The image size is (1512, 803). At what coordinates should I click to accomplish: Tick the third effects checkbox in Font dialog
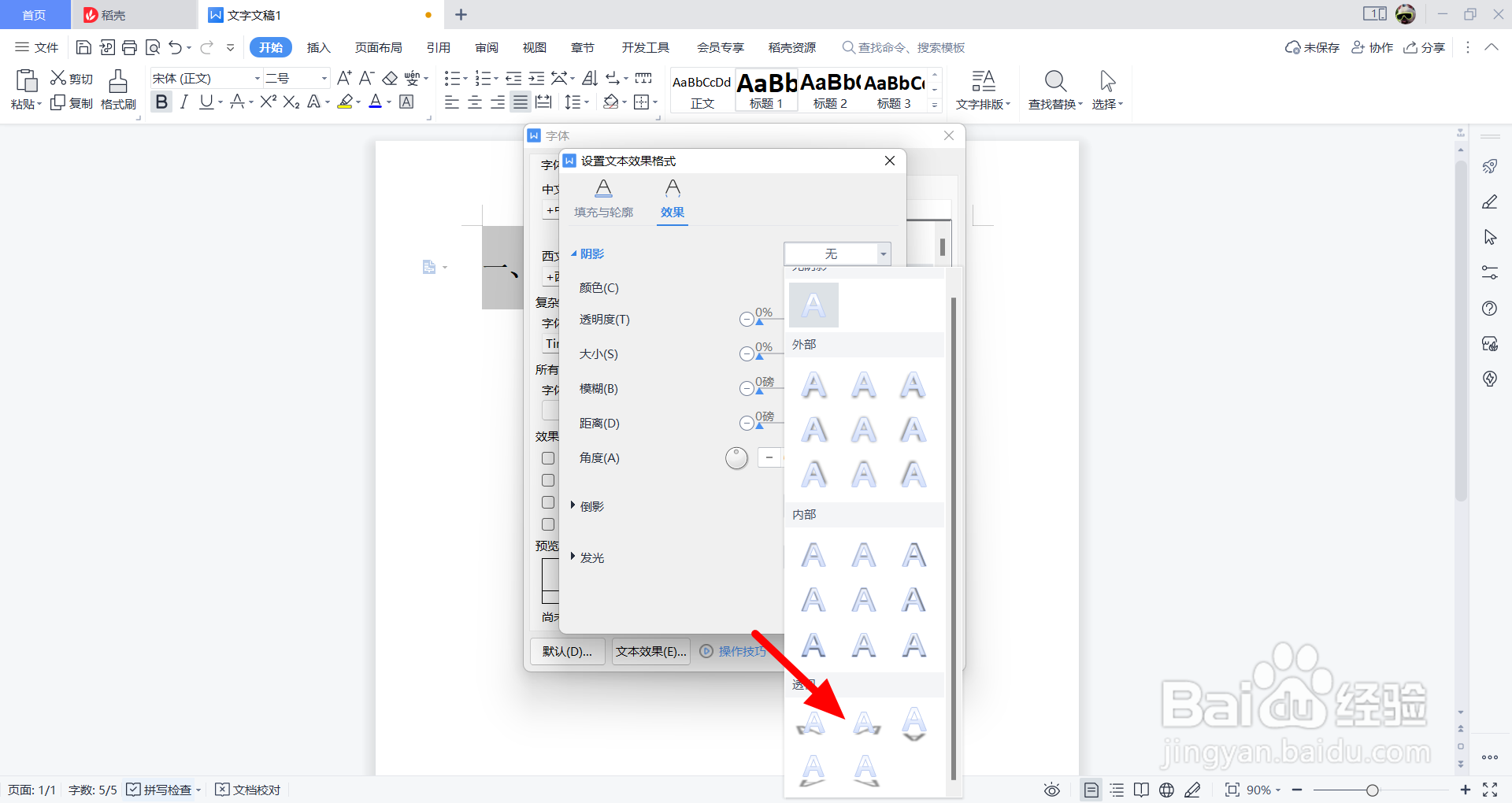point(548,502)
